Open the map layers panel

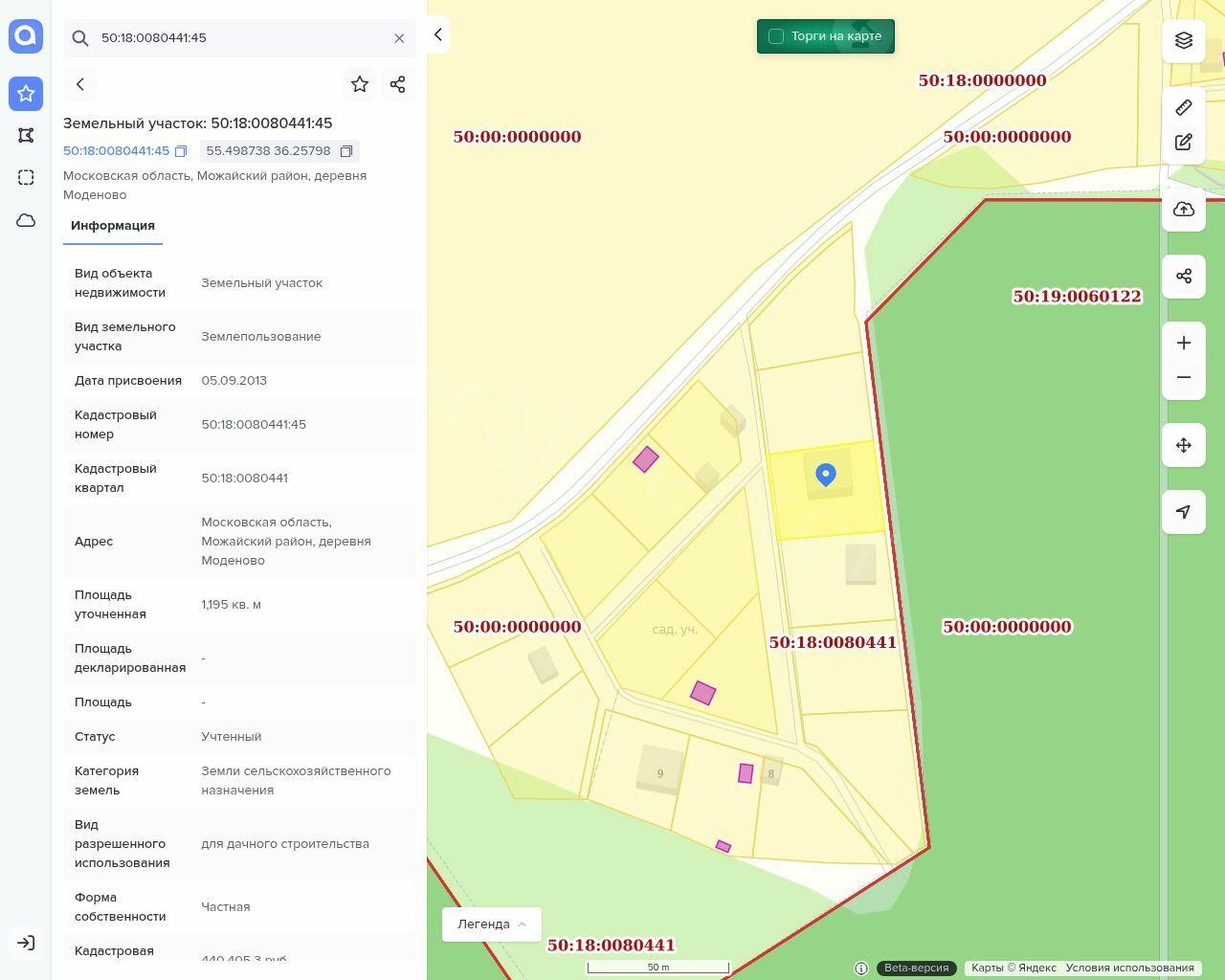click(x=1183, y=40)
